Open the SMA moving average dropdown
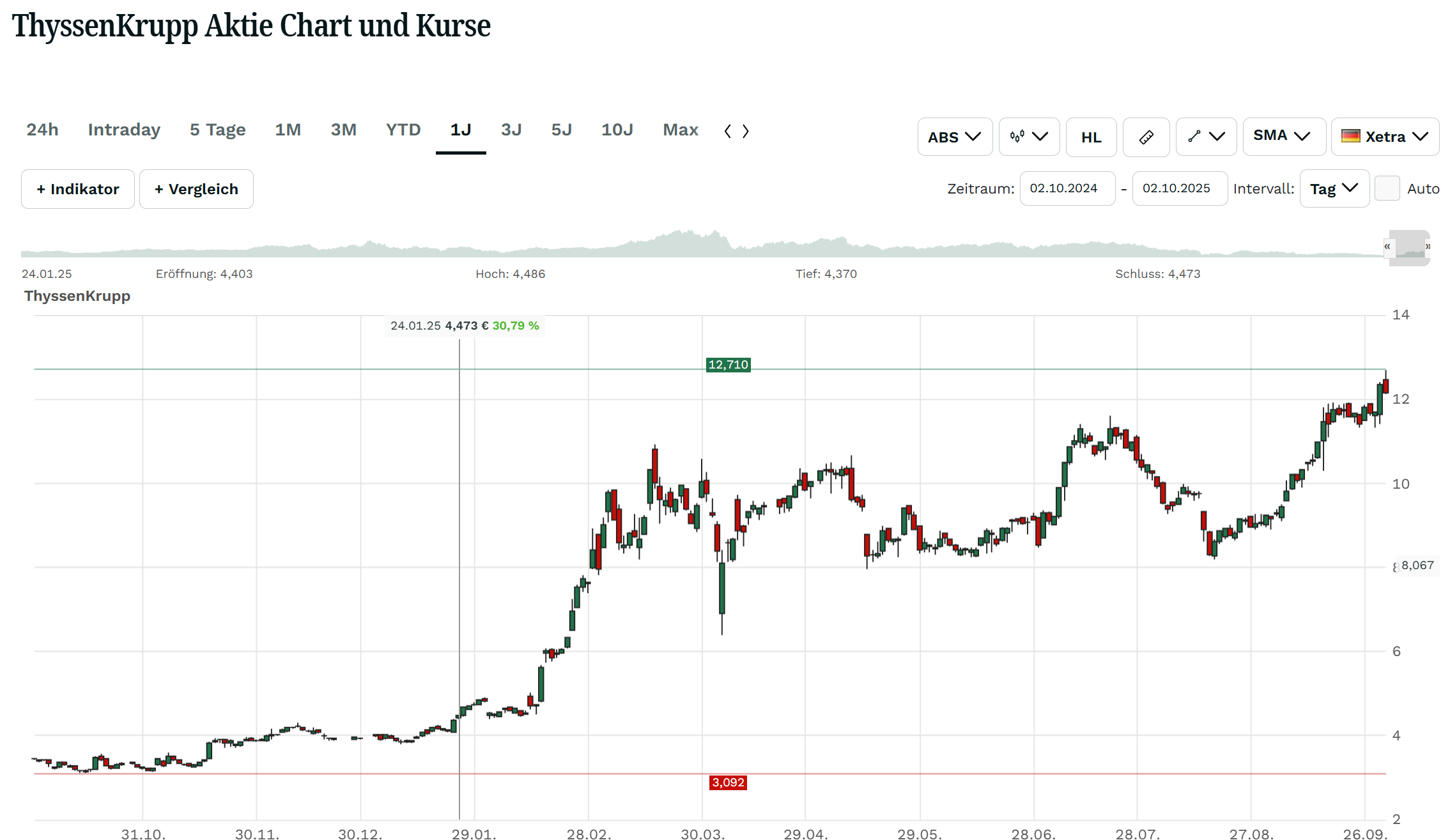Image resolution: width=1450 pixels, height=840 pixels. [1283, 136]
